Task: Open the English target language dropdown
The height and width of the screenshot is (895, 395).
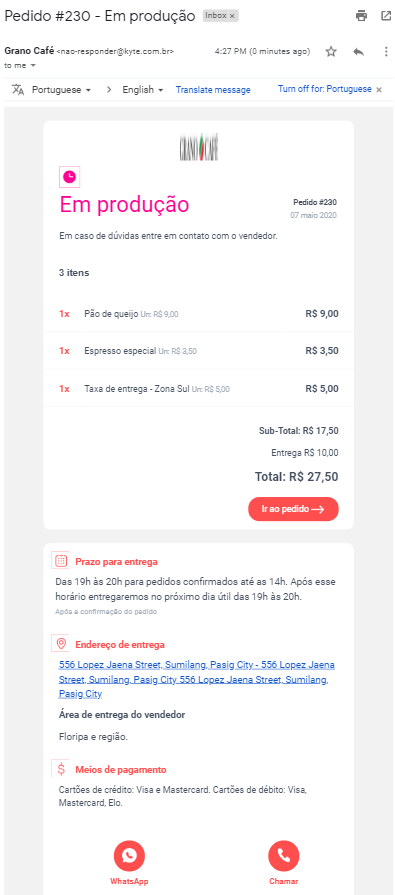Action: pos(143,90)
